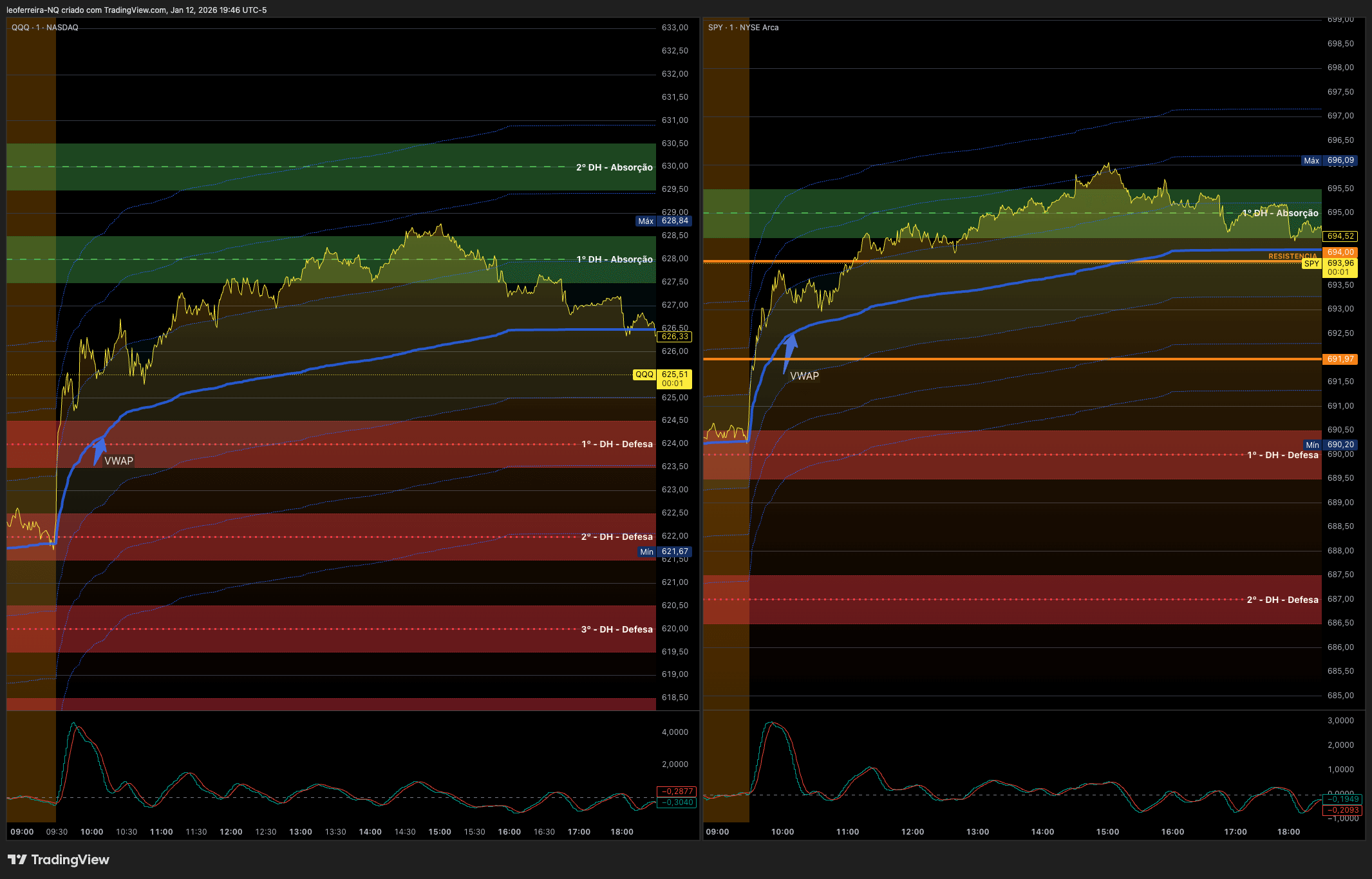Click the yellow SPY 693,96 last price label
The height and width of the screenshot is (879, 1372).
coord(1329,268)
